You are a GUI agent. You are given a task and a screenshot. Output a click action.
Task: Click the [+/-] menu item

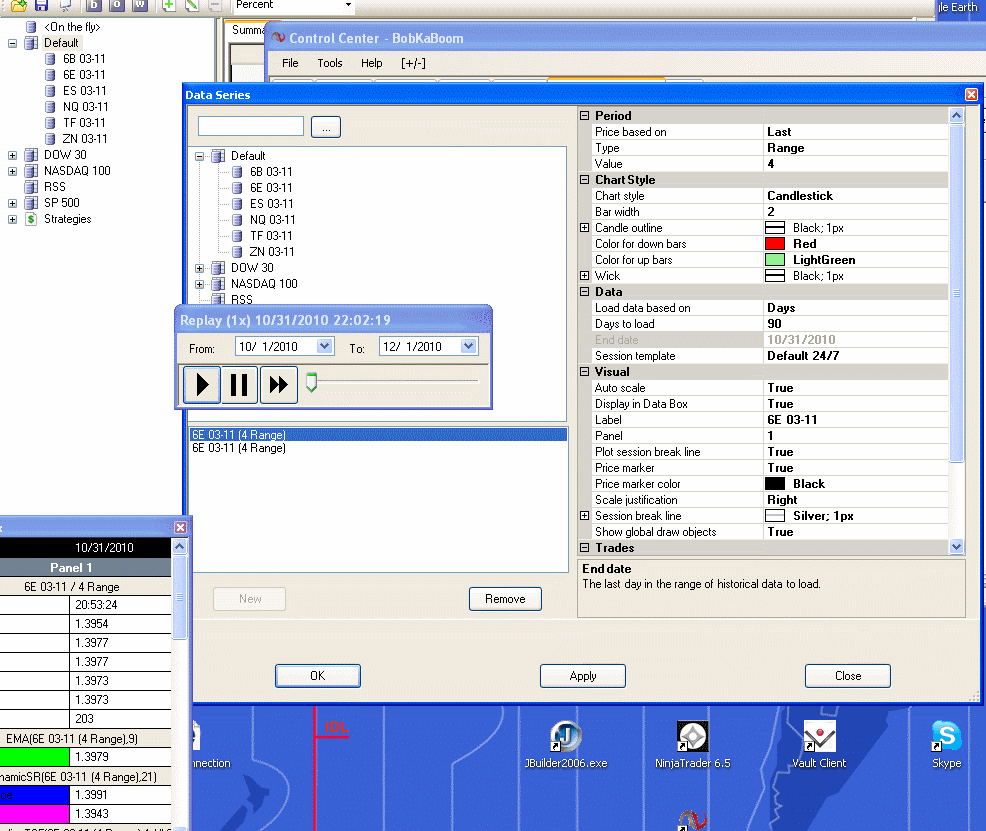[x=413, y=63]
